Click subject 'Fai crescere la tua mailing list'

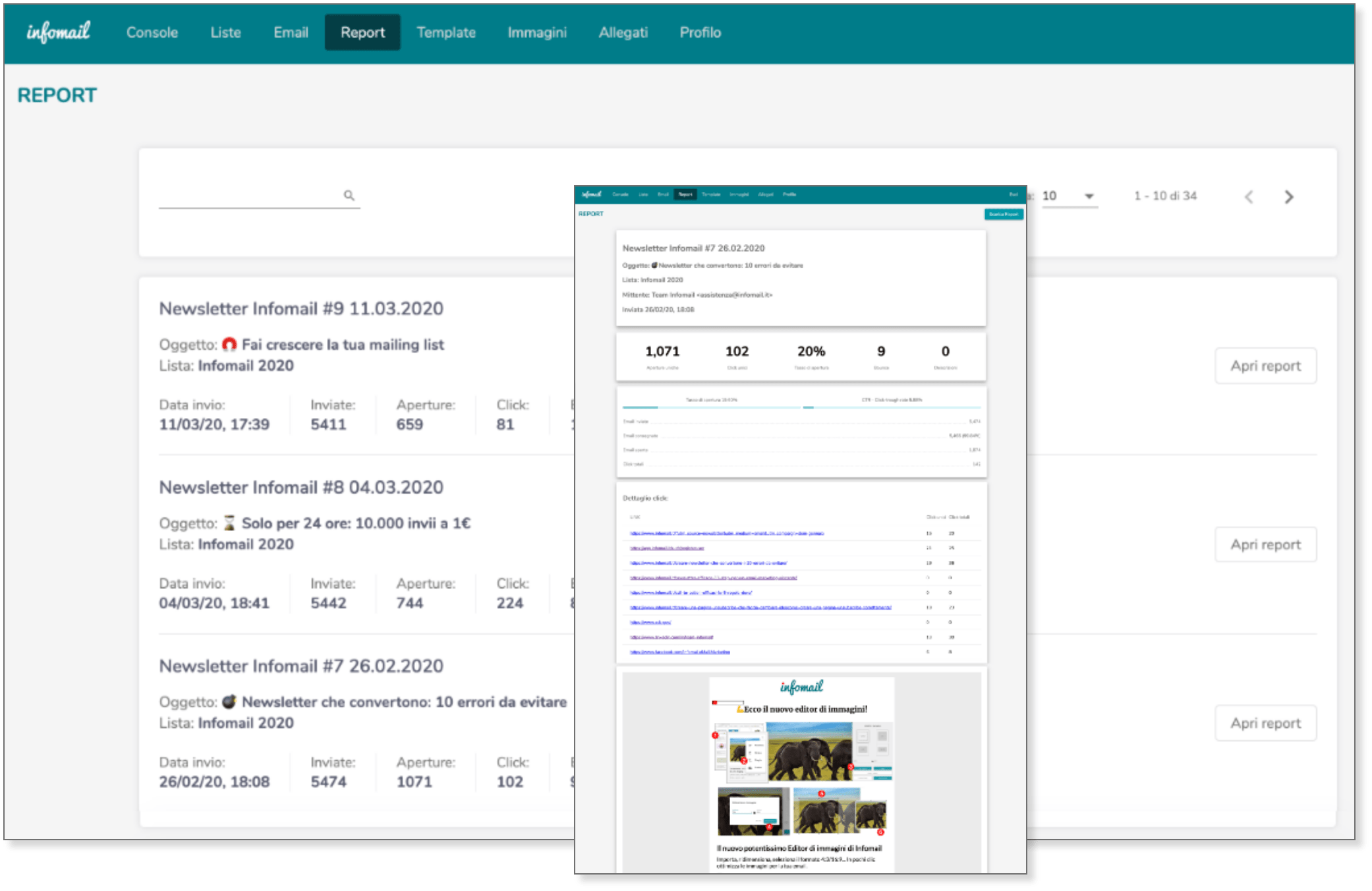[x=343, y=345]
